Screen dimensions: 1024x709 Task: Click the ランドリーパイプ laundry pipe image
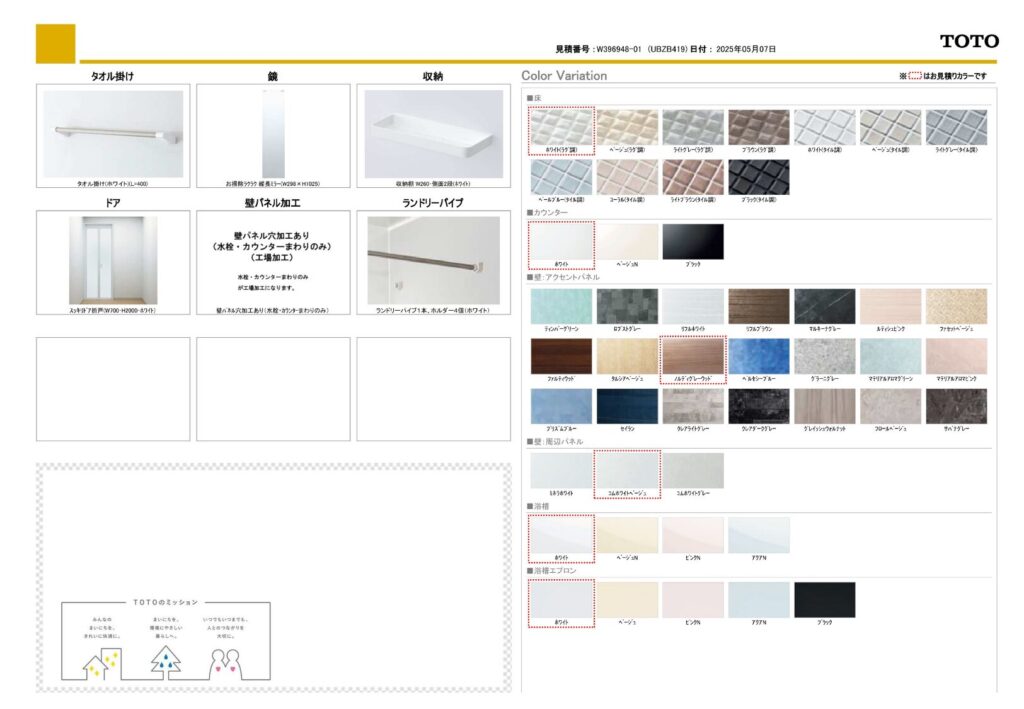pos(433,260)
